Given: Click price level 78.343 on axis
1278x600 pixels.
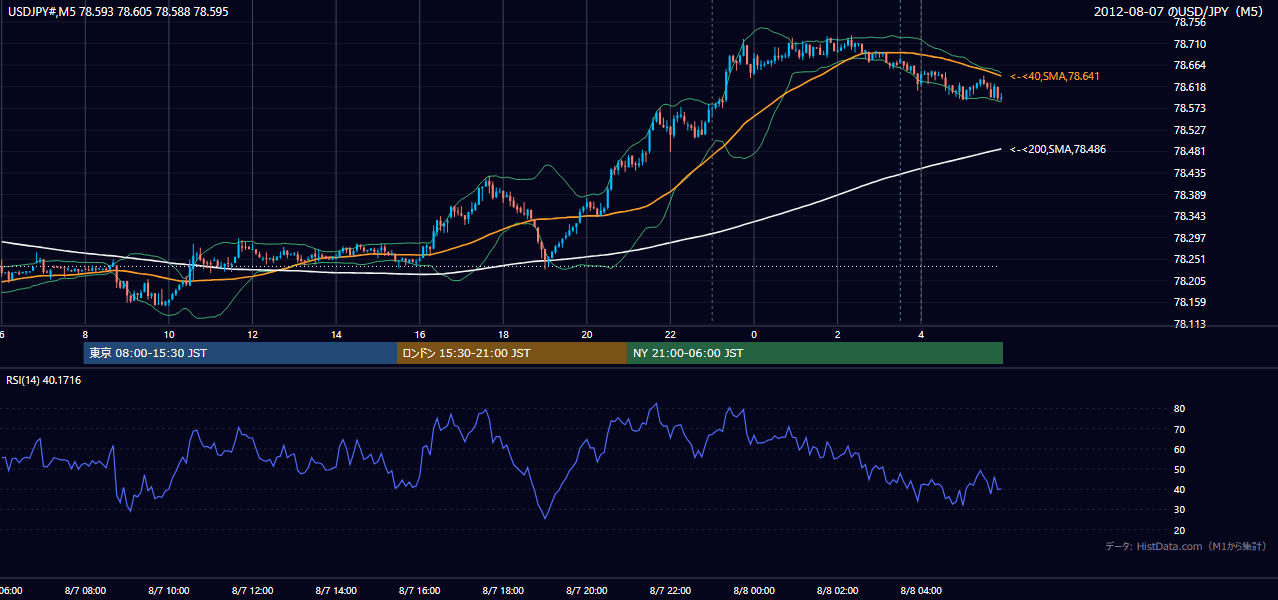Looking at the screenshot, I should click(1189, 216).
